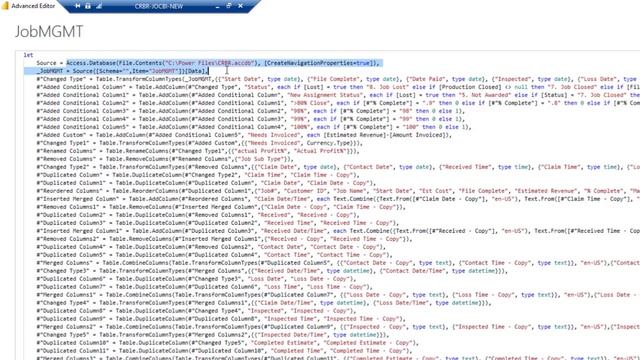Click the #"Duplicated Column4" Contact Date line
This screenshot has width=640, height=360.
[x=211, y=247]
